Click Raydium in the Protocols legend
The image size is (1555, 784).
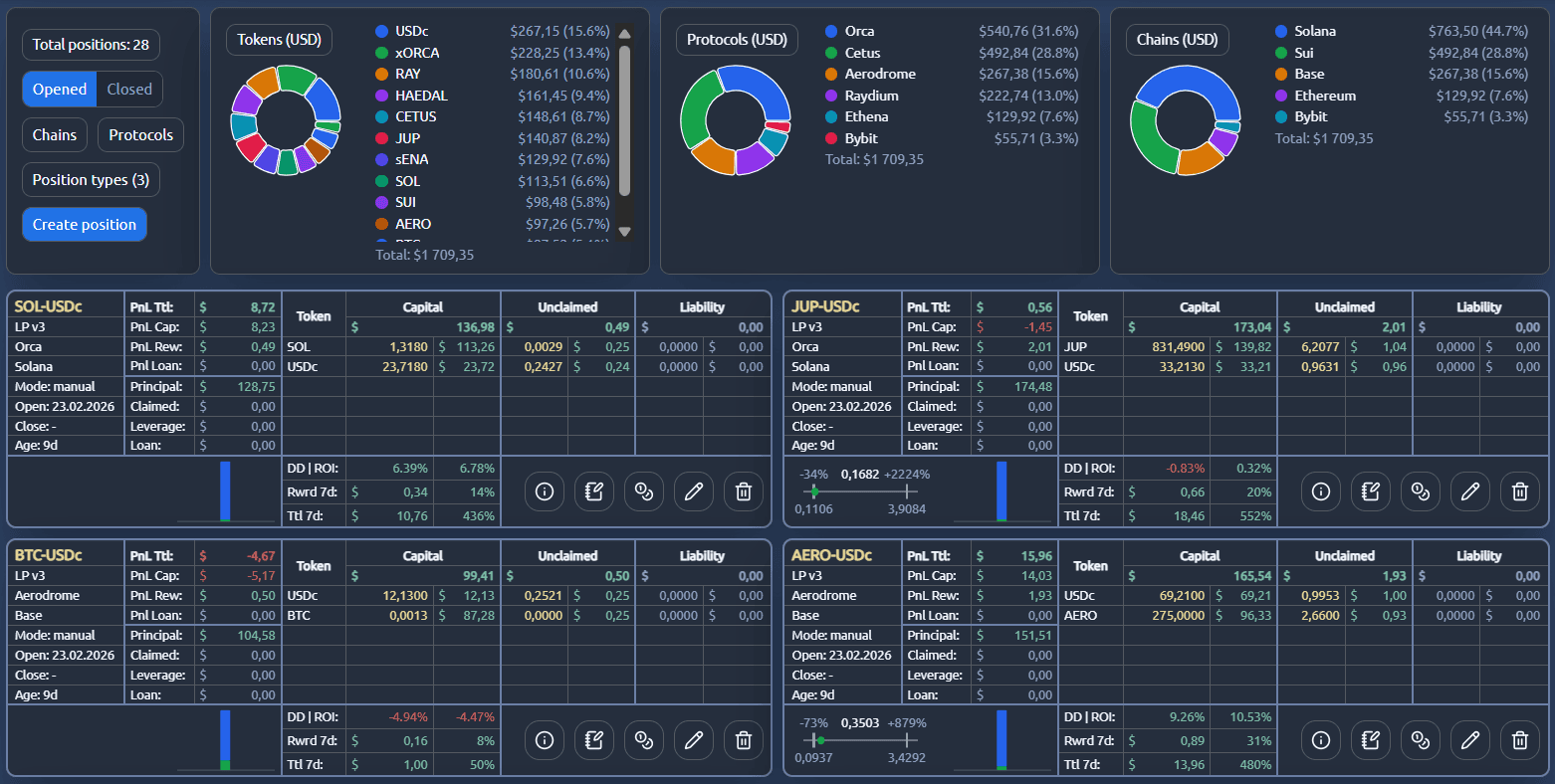[x=871, y=96]
